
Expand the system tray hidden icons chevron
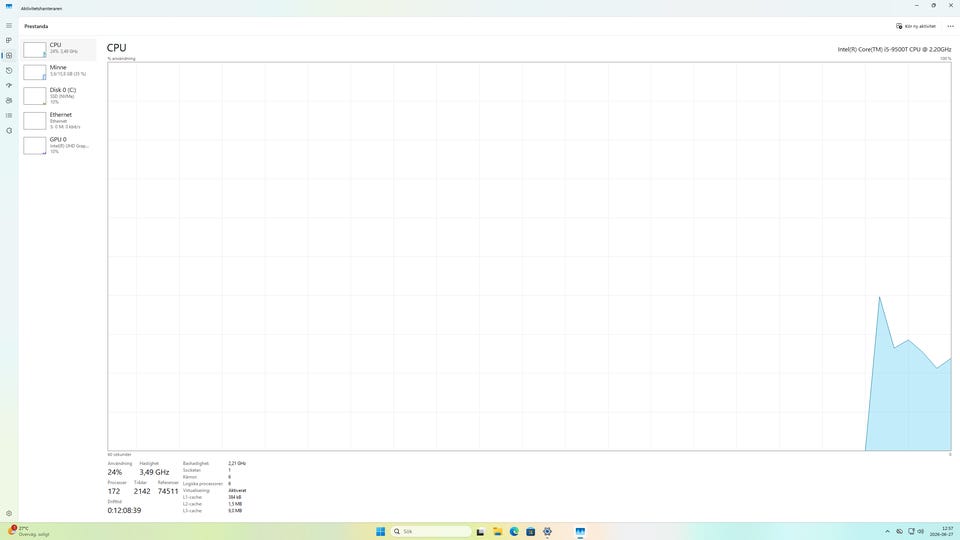[887, 531]
